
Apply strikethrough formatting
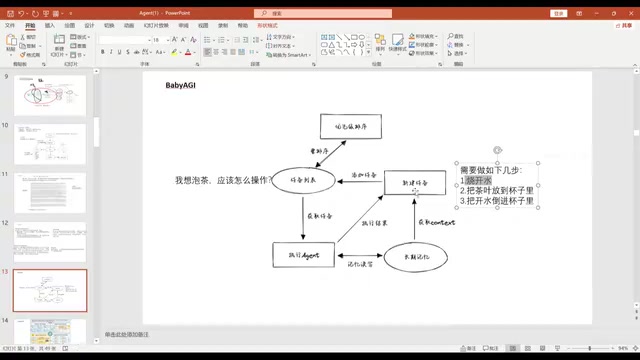click(136, 52)
